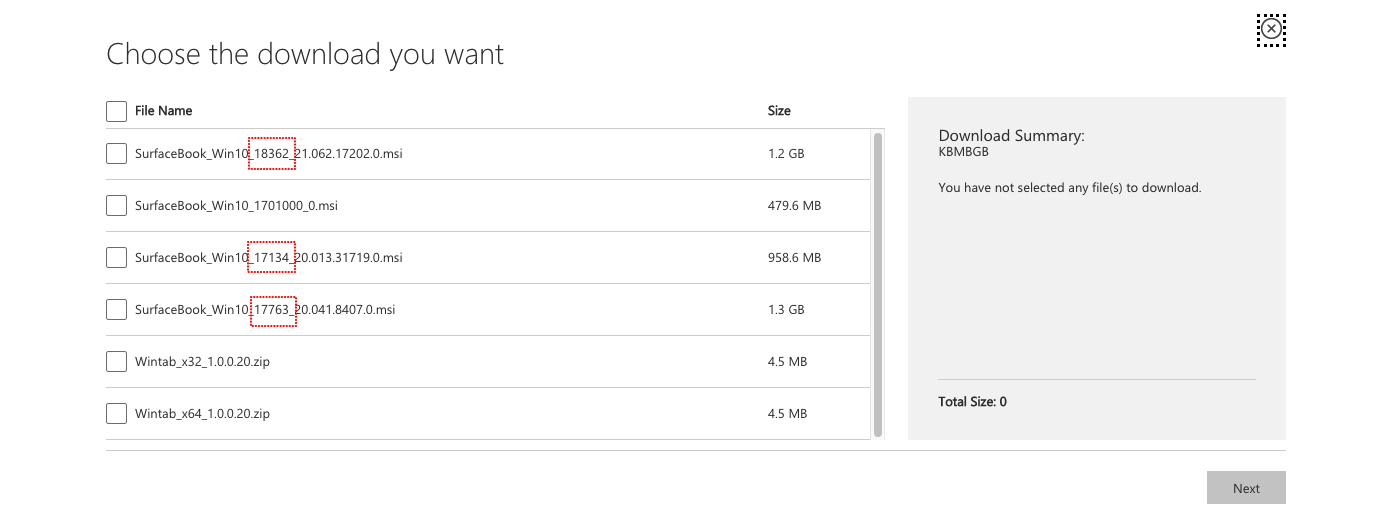
Task: Click the Next button
Action: [x=1245, y=488]
